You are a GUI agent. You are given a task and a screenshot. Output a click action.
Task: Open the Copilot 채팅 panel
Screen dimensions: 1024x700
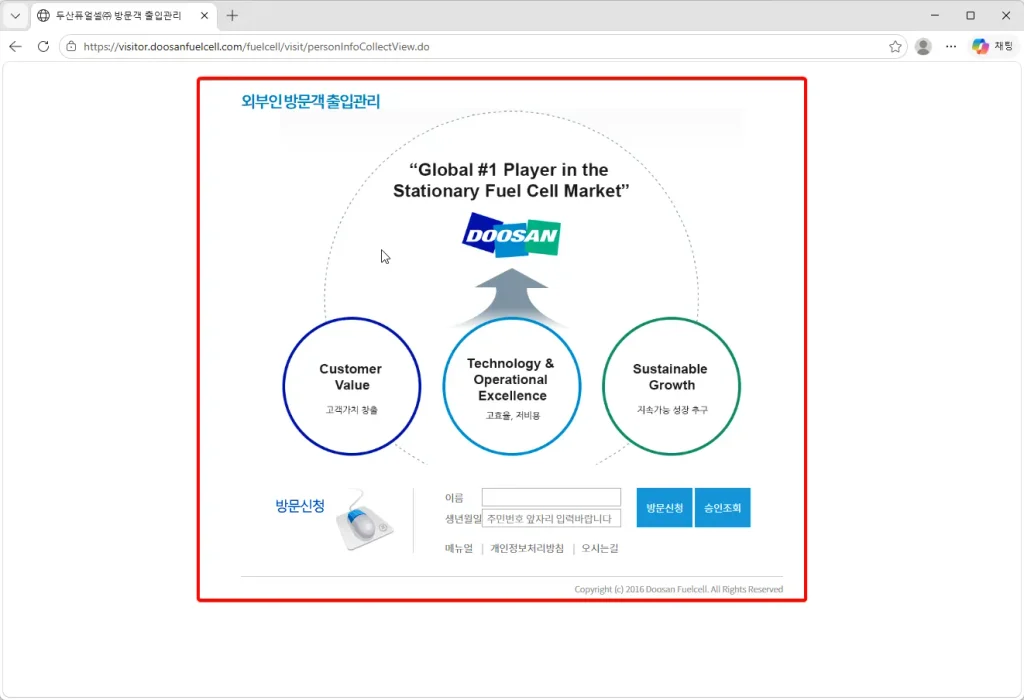click(992, 46)
